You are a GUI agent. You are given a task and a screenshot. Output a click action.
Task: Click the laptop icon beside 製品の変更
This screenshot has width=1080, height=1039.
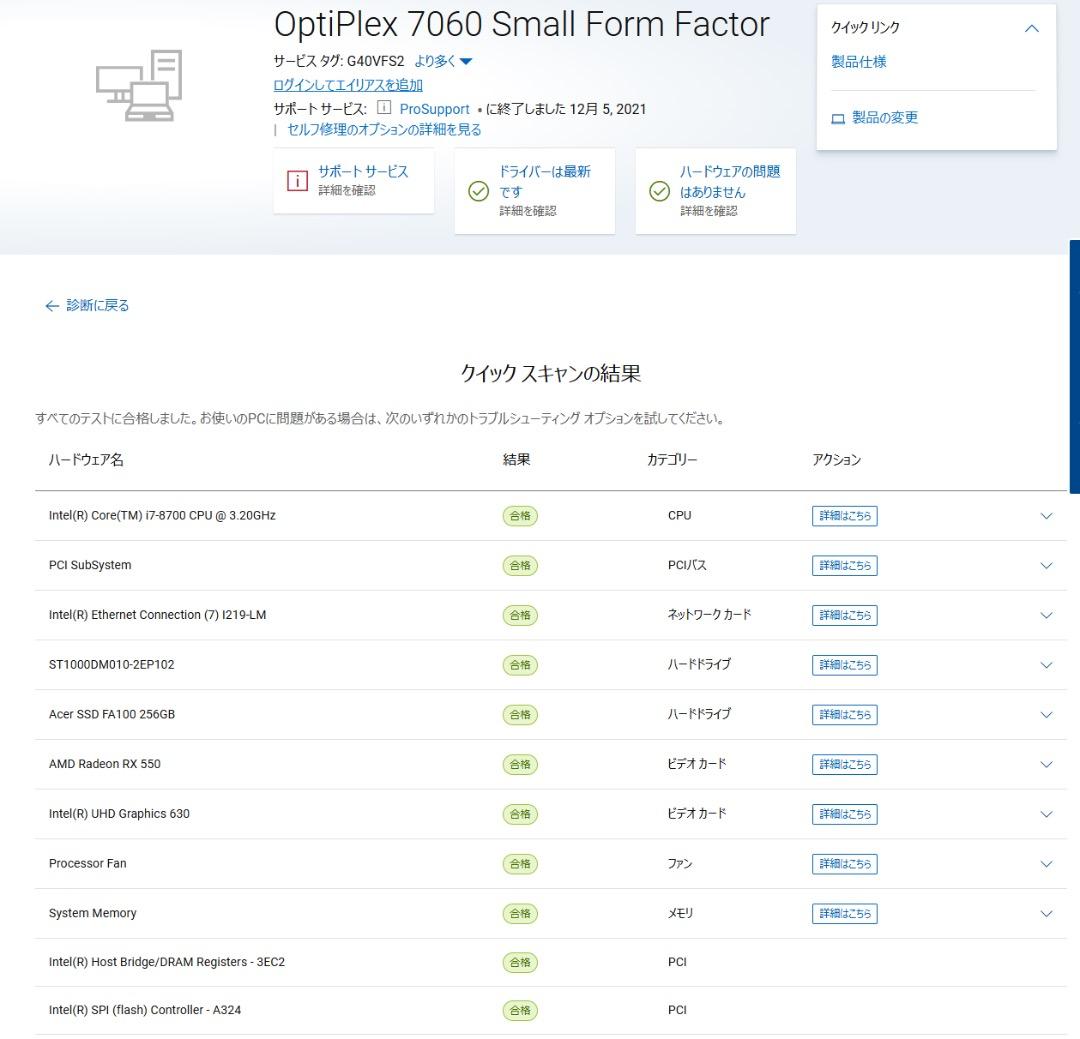(x=838, y=118)
